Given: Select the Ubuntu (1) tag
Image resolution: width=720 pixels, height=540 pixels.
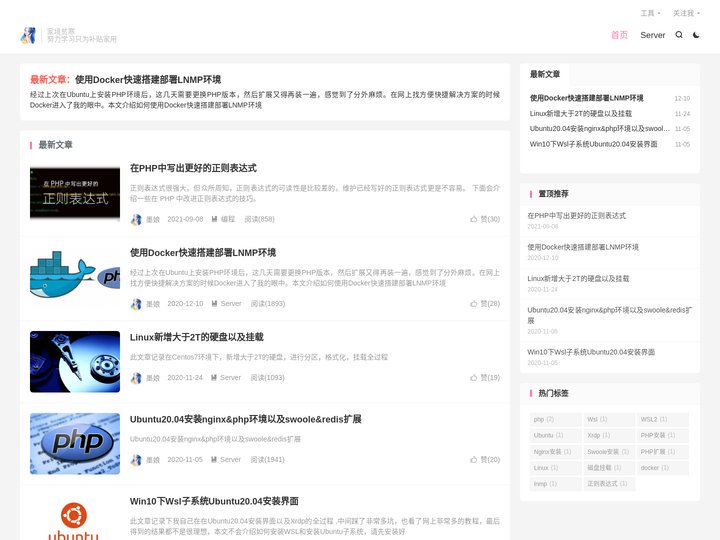Looking at the screenshot, I should (555, 435).
